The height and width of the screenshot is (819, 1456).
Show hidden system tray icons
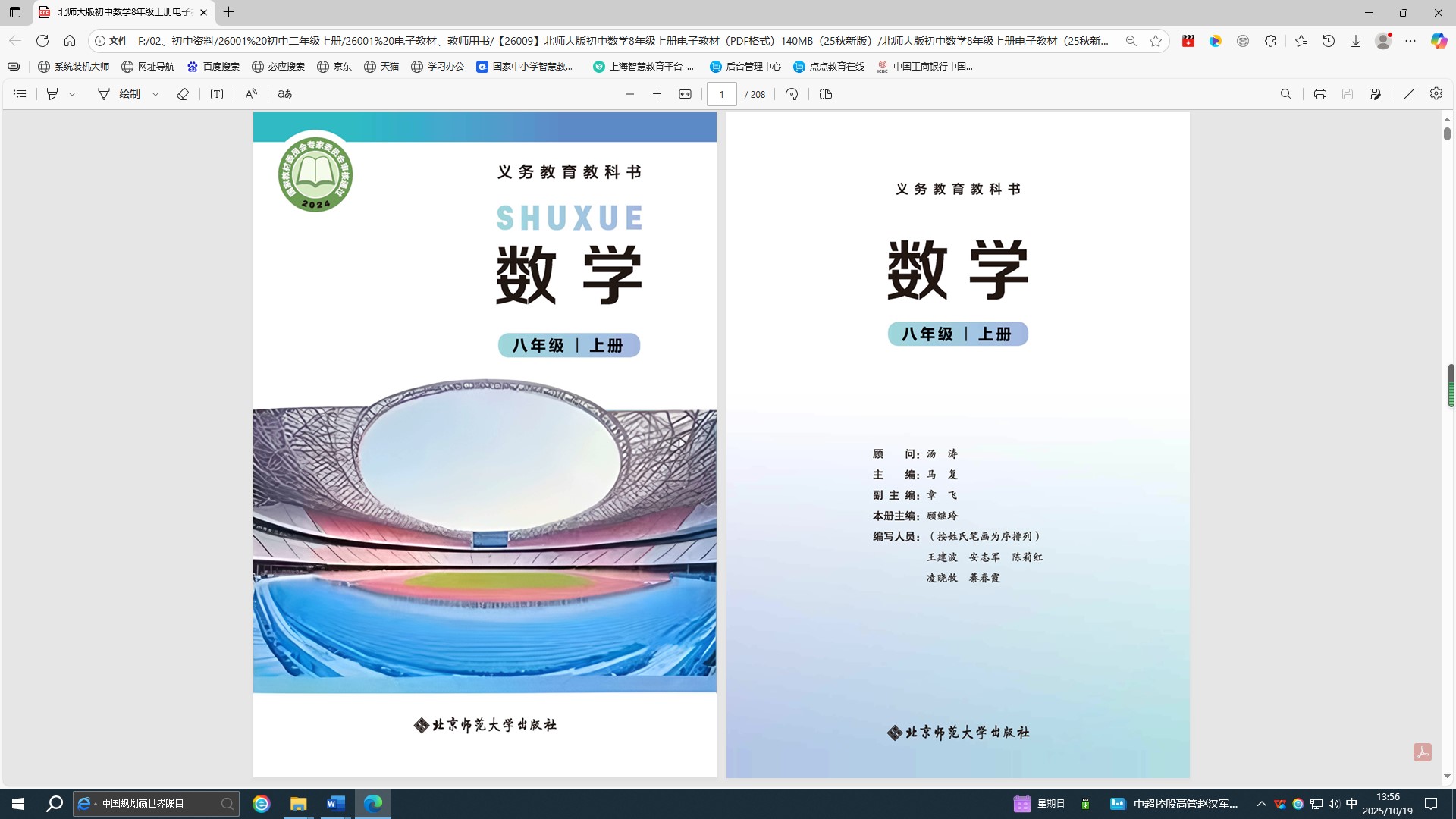(x=1262, y=804)
